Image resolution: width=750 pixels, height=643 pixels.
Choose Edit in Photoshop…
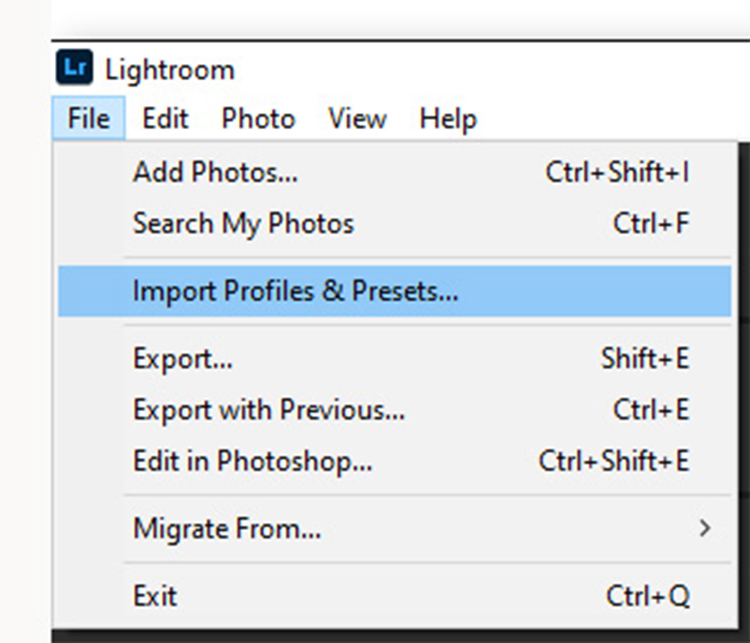tap(252, 461)
